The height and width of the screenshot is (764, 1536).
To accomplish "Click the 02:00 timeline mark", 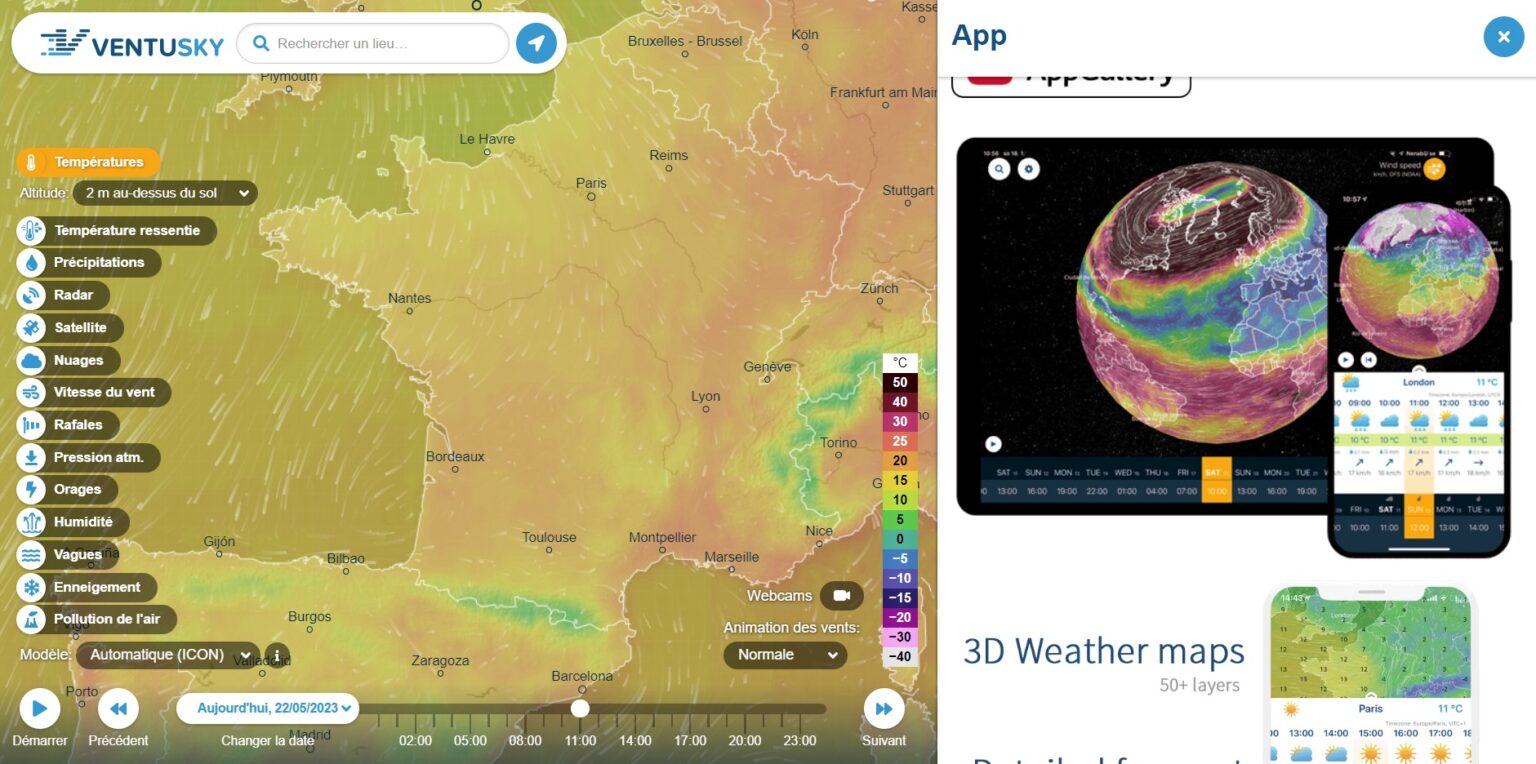I will tap(415, 741).
